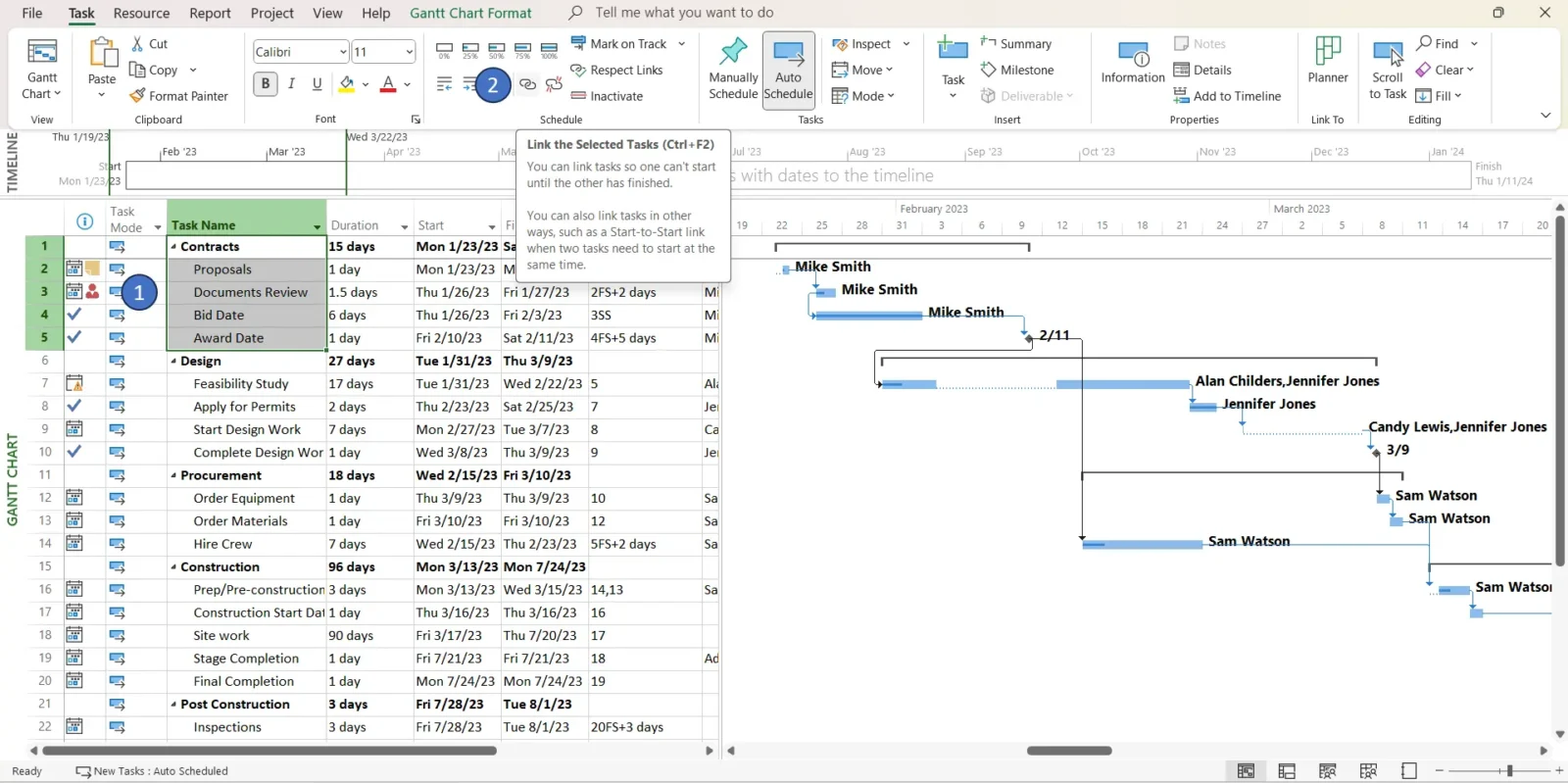Open the Task Name column filter dropdown

(x=317, y=226)
